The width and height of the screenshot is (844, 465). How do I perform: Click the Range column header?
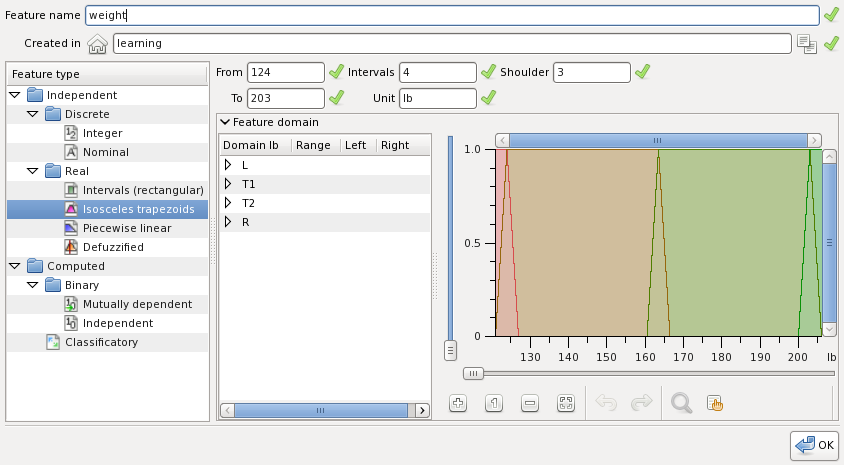pos(316,145)
